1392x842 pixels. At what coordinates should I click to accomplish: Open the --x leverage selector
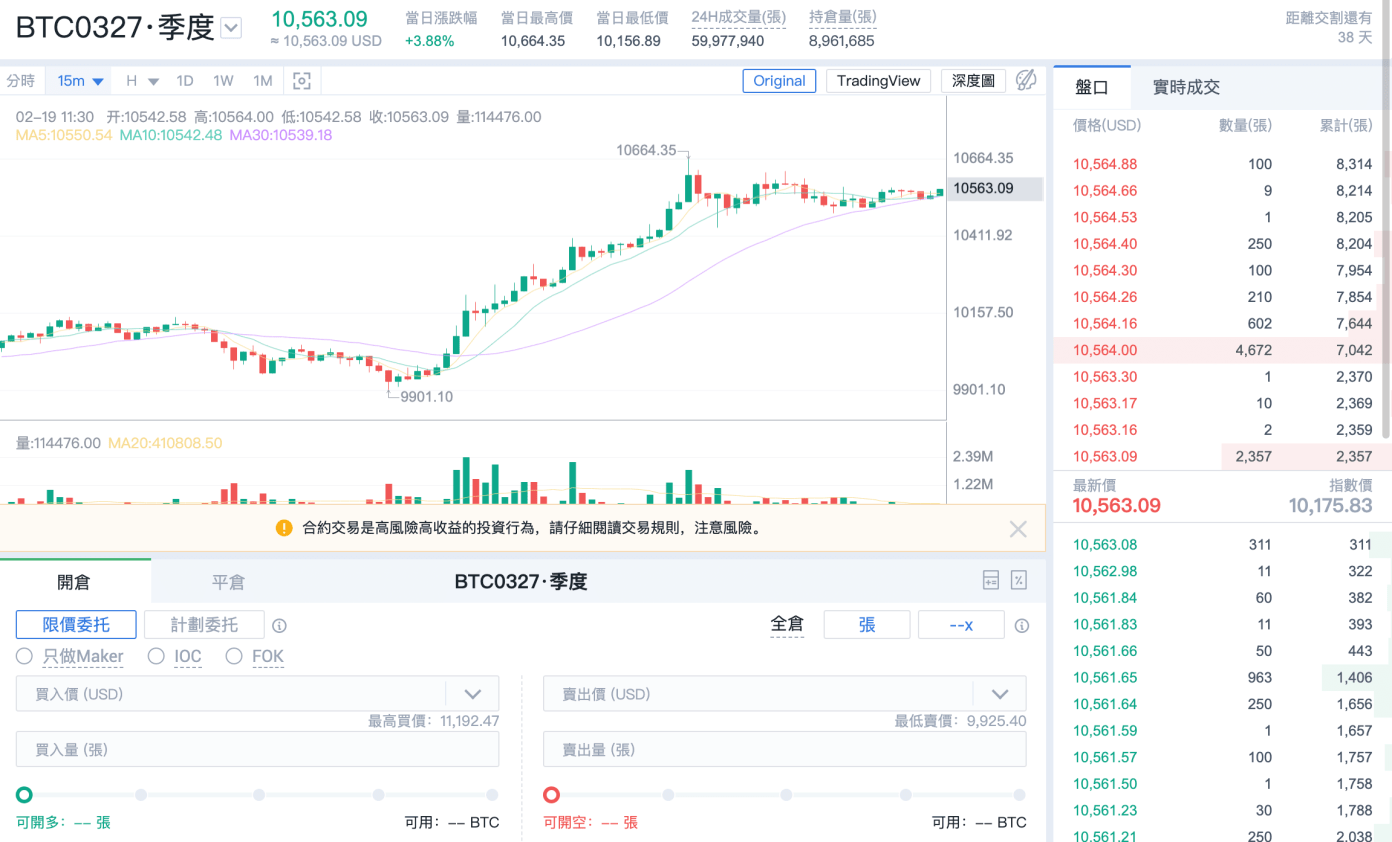point(961,625)
